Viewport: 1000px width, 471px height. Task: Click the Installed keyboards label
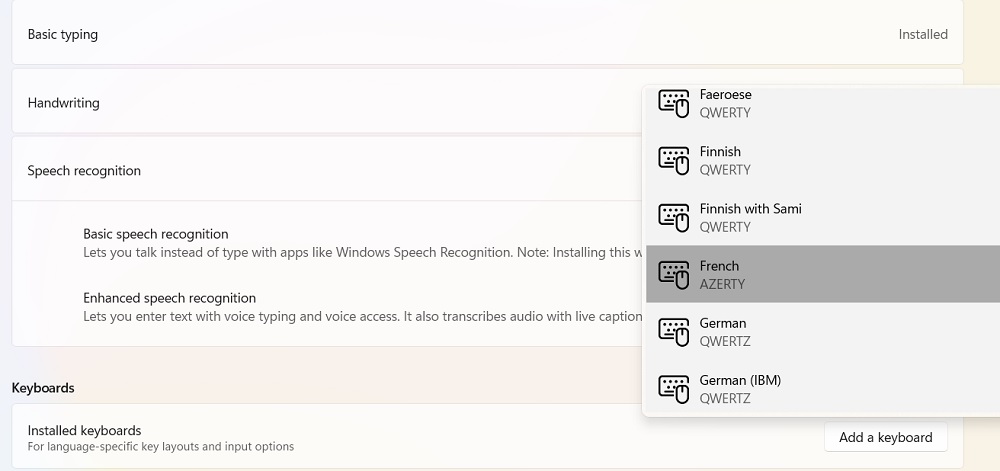(x=84, y=430)
